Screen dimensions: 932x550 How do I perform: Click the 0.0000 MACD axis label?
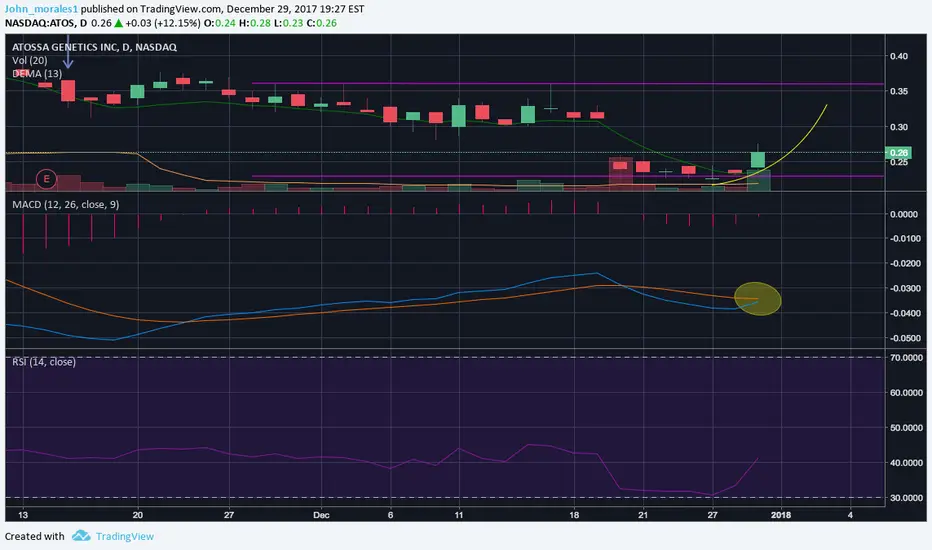[x=904, y=214]
